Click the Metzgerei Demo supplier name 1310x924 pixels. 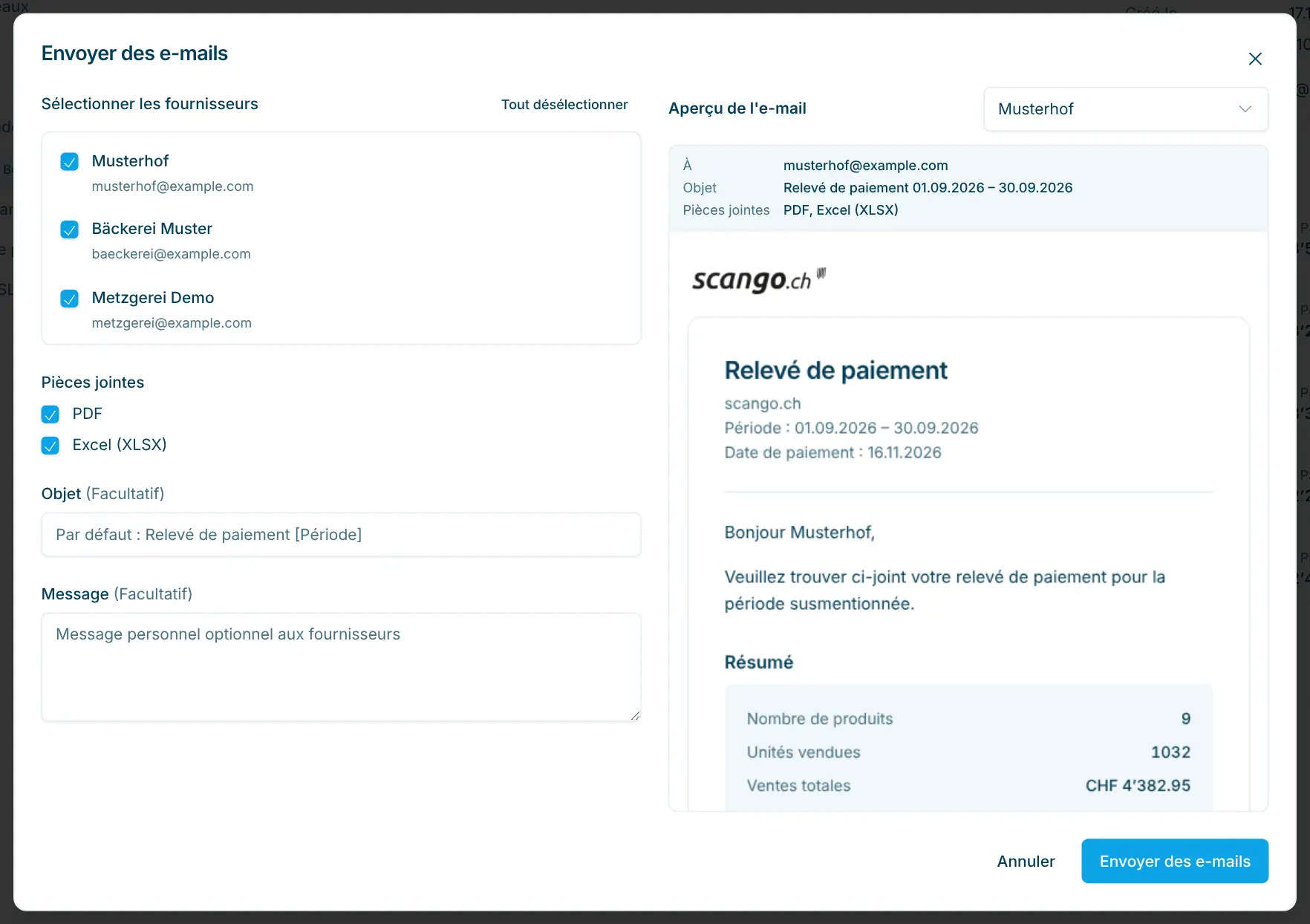pyautogui.click(x=153, y=298)
